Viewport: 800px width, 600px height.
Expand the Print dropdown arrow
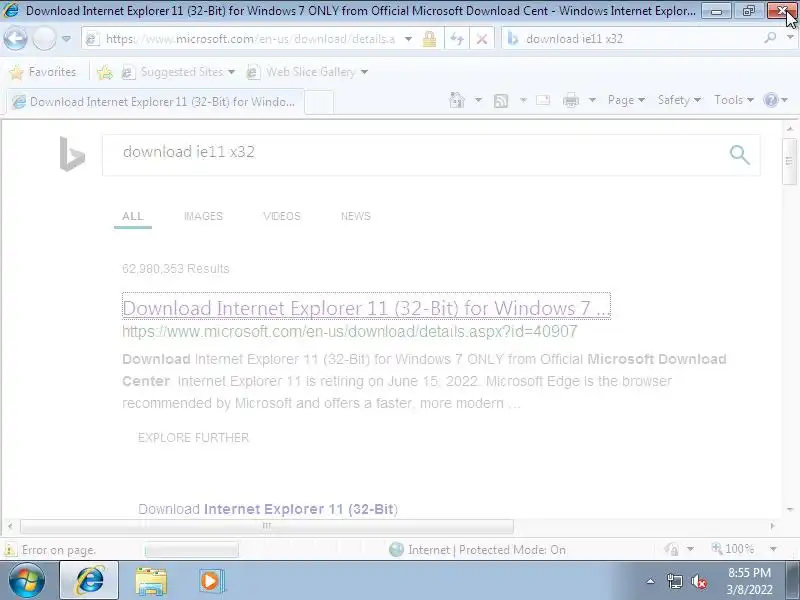[x=592, y=100]
